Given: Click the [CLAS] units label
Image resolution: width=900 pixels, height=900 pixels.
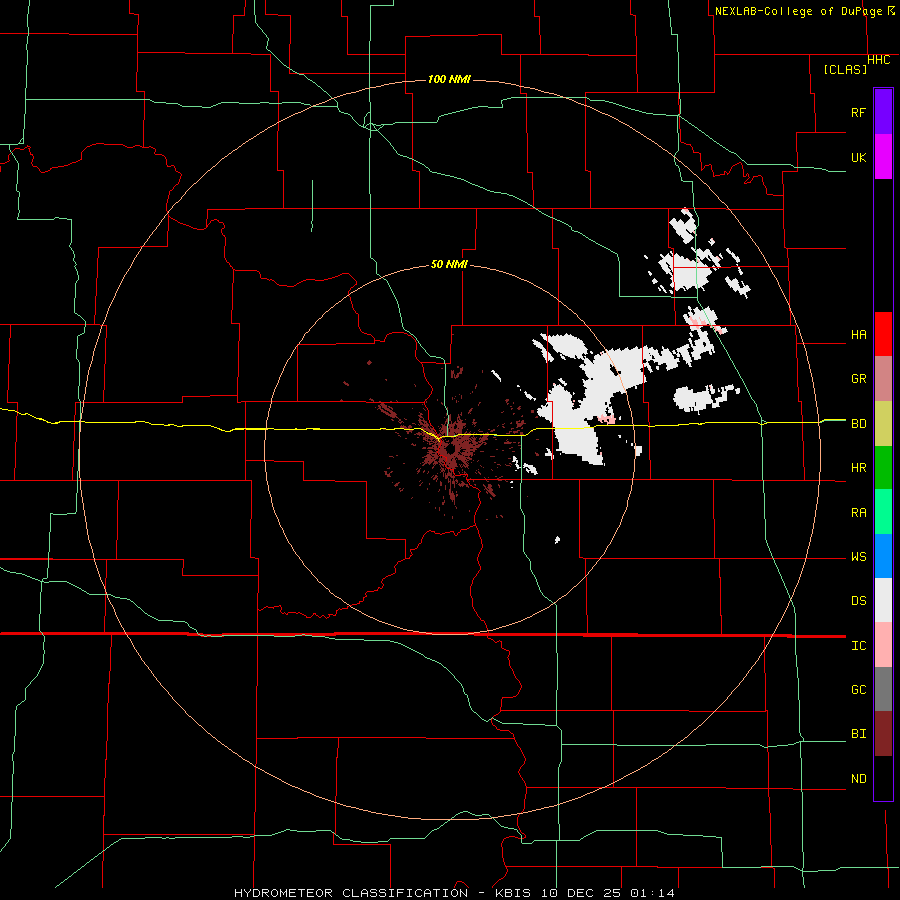Looking at the screenshot, I should (845, 69).
